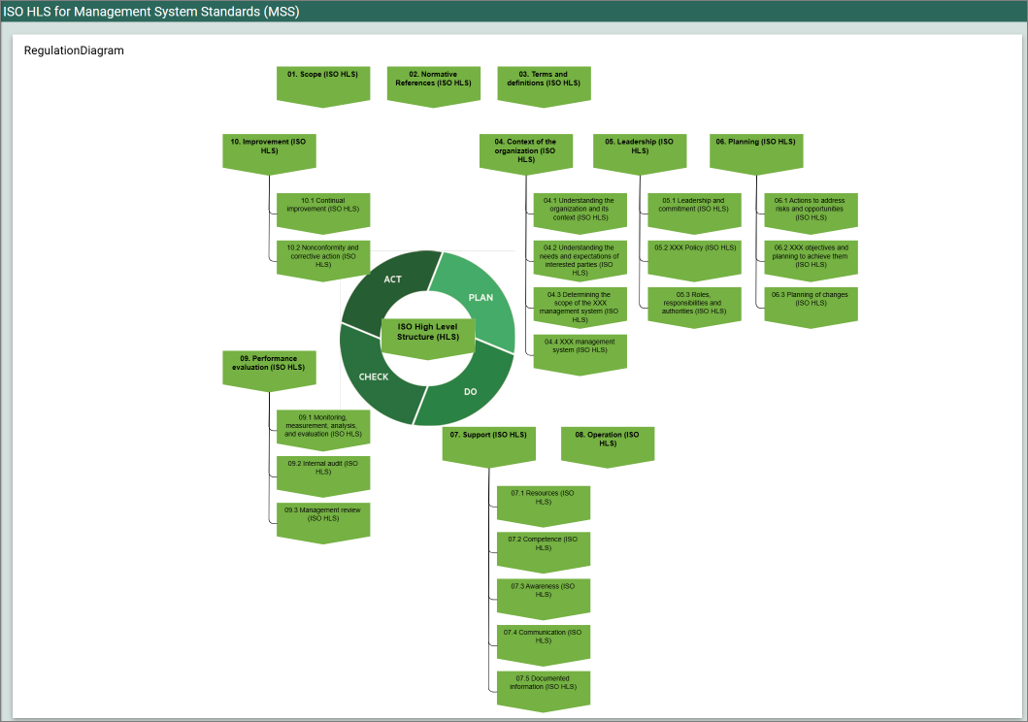
Task: Open 10.2 Nonconformity and corrective action item
Action: pos(323,256)
